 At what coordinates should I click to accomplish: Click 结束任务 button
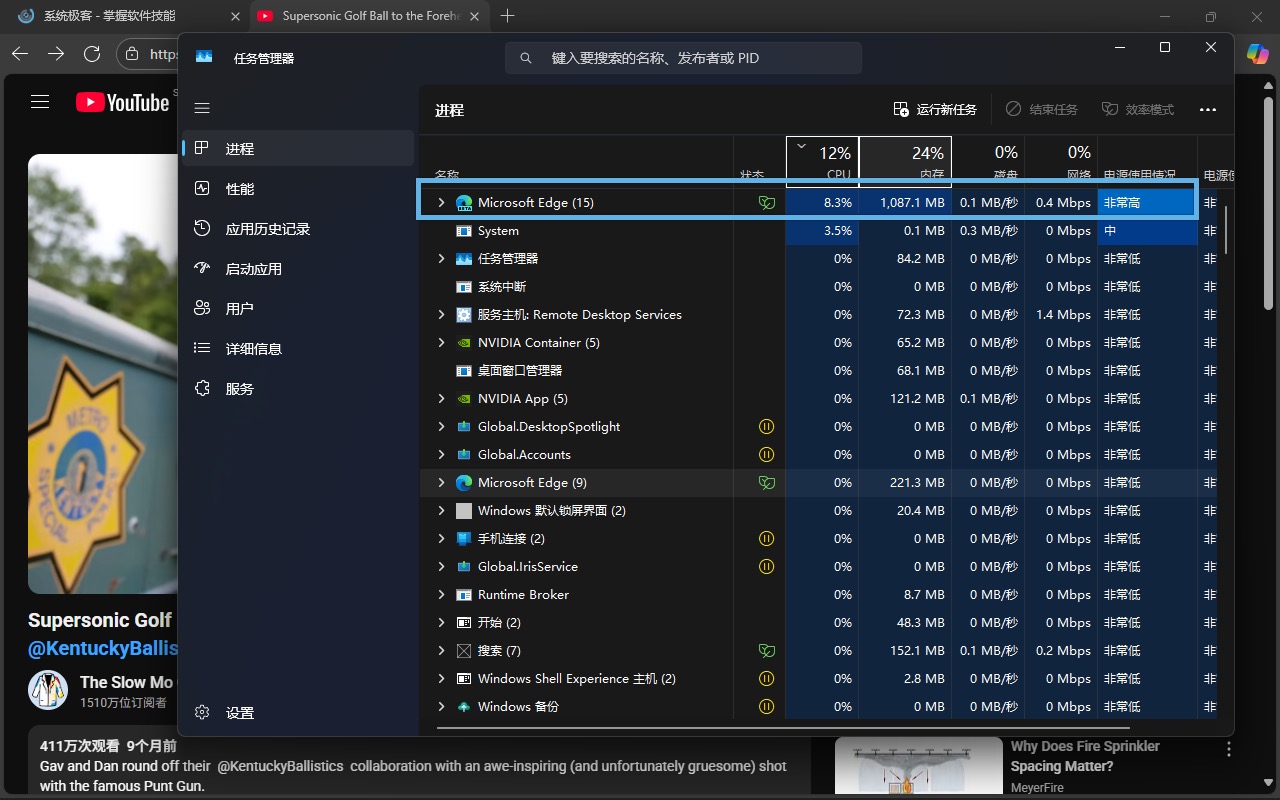pyautogui.click(x=1042, y=109)
